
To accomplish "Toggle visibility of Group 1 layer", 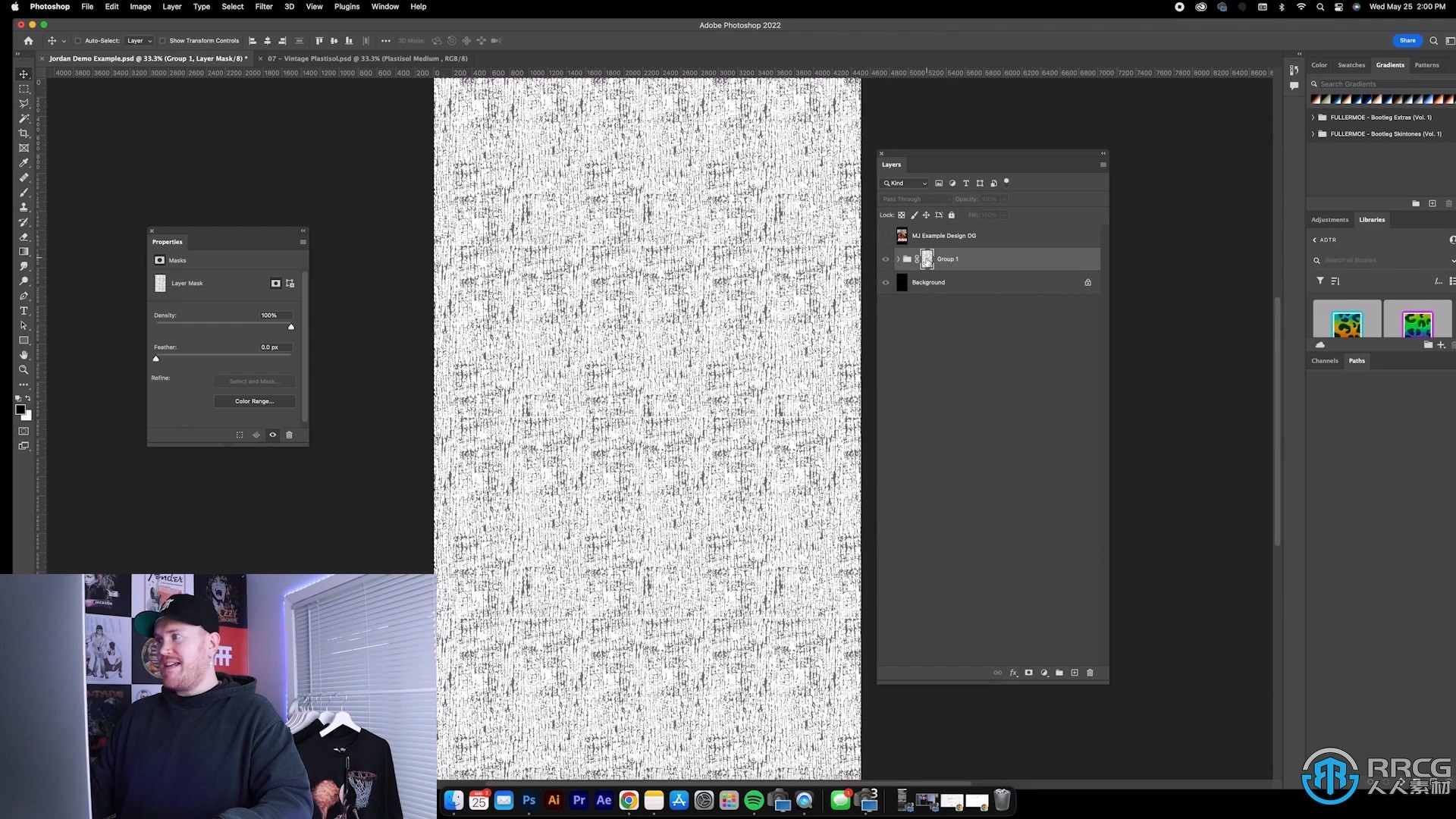I will 885,259.
